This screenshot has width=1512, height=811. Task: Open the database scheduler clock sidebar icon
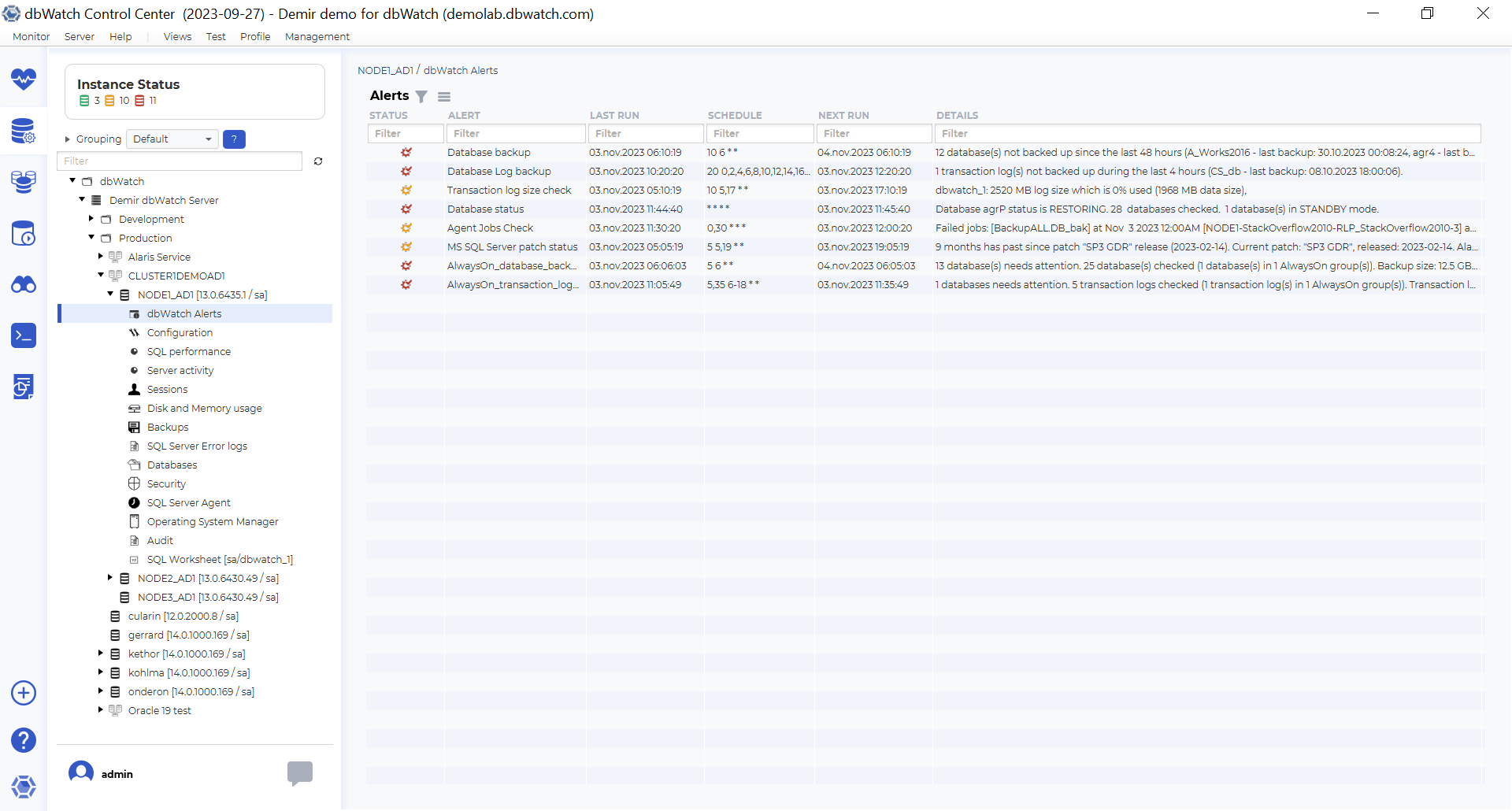click(24, 233)
